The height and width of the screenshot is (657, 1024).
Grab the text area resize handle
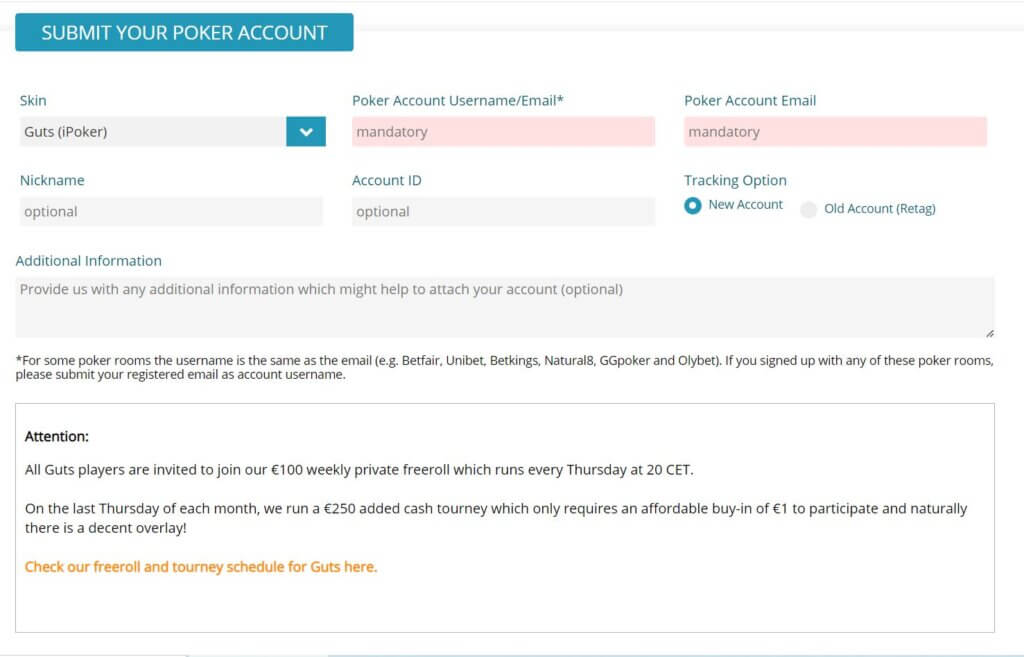[989, 332]
